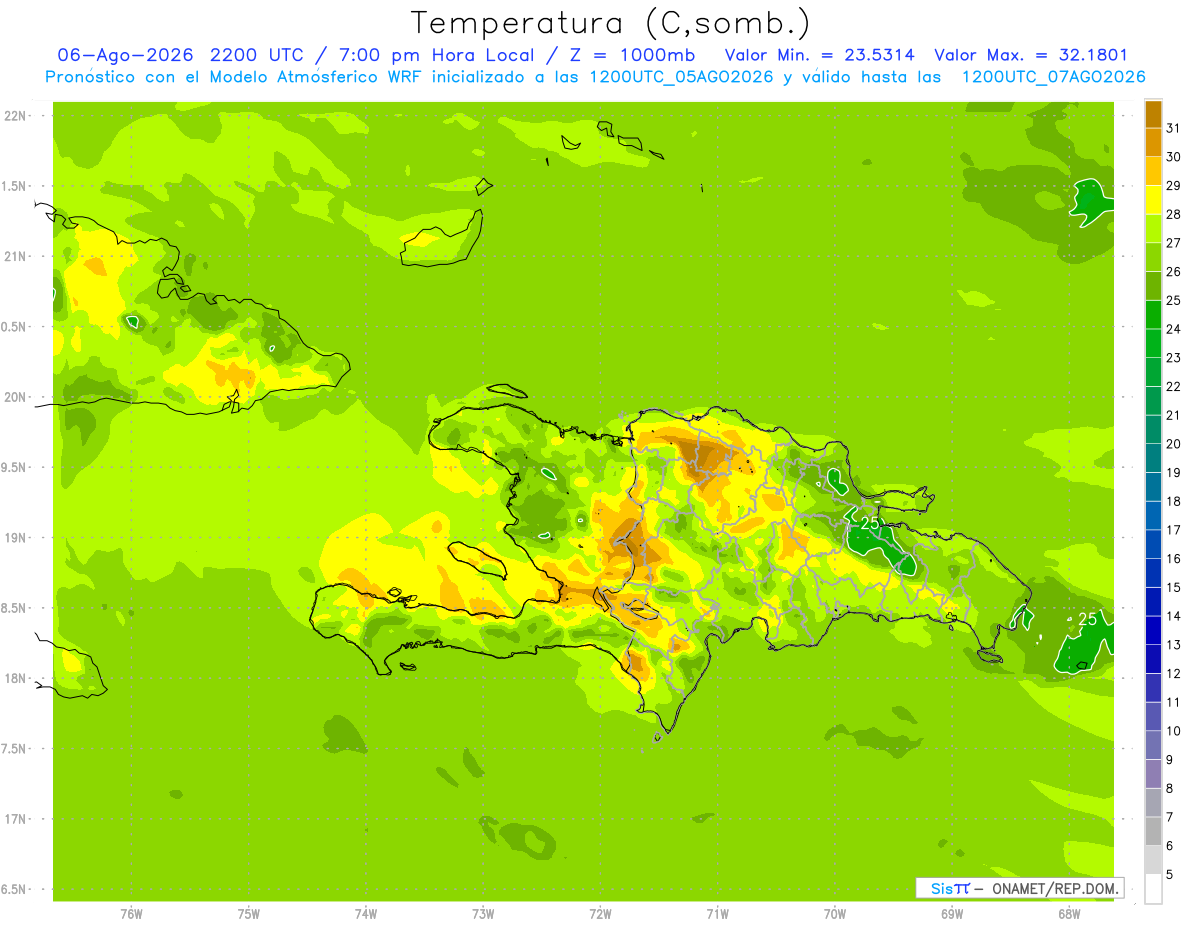Pick the yellow legend swatch between 28 and 29
Image resolution: width=1200 pixels, height=927 pixels.
1153,199
